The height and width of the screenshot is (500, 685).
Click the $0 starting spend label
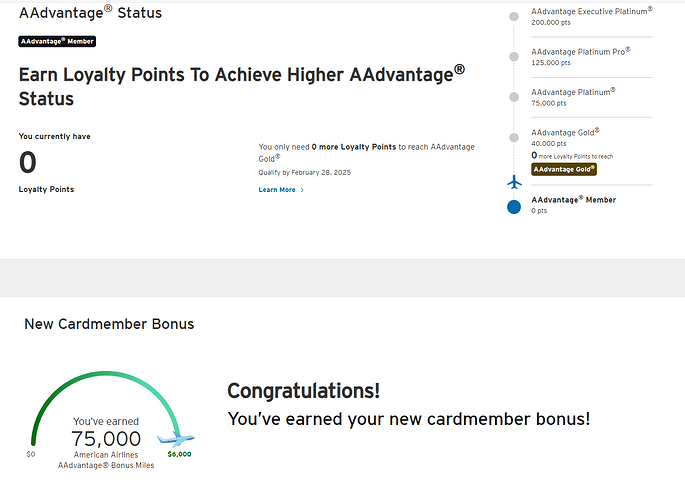tap(31, 454)
